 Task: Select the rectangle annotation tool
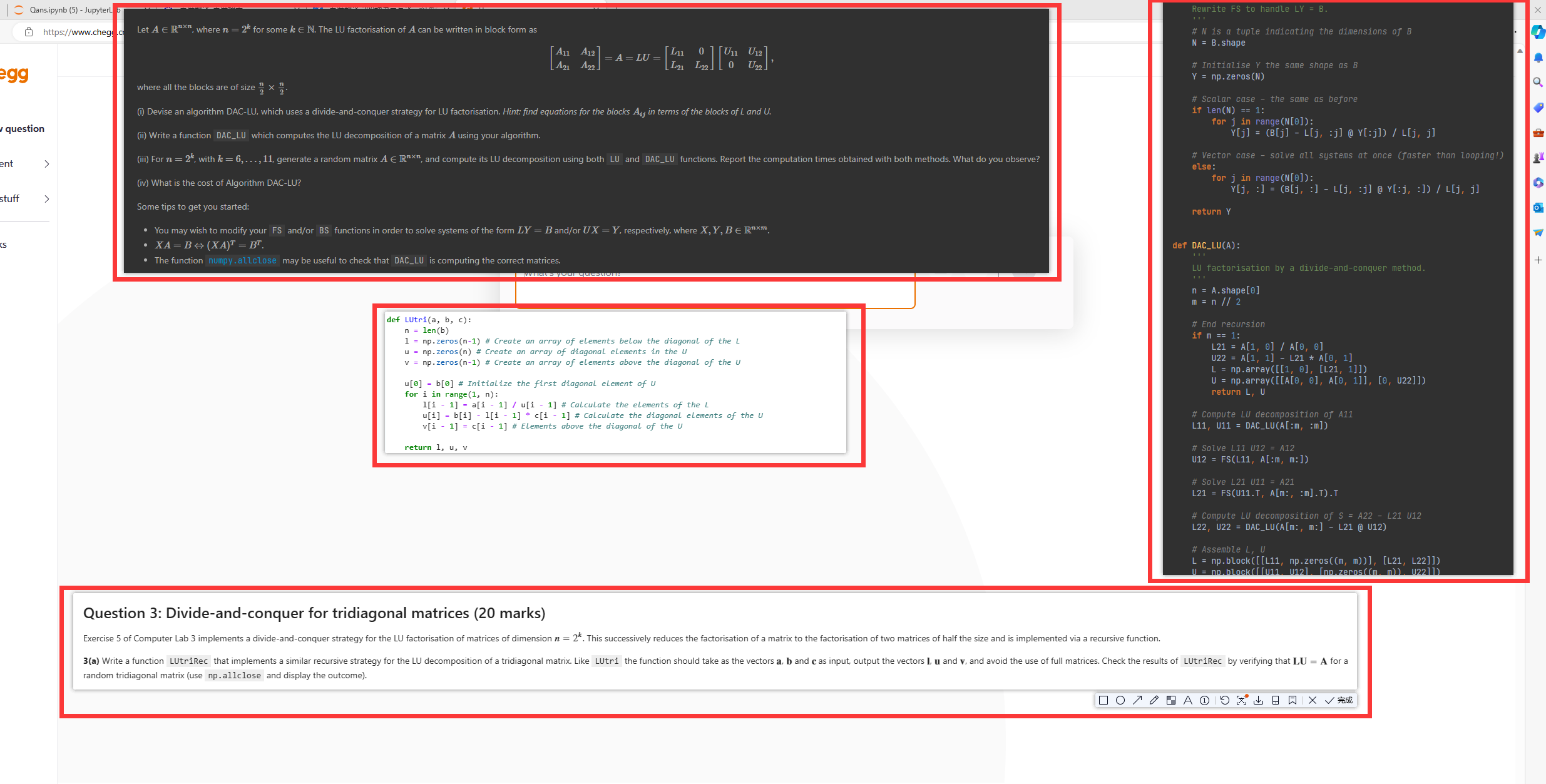point(1104,700)
